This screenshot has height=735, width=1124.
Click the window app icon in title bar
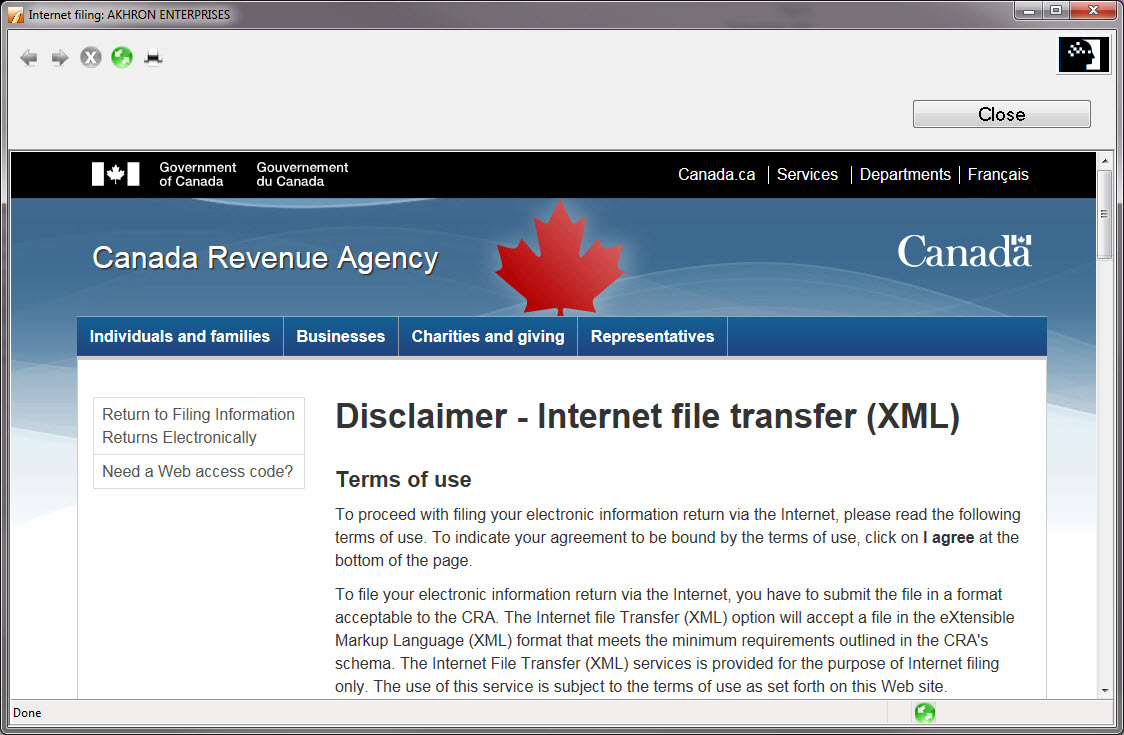click(x=16, y=14)
